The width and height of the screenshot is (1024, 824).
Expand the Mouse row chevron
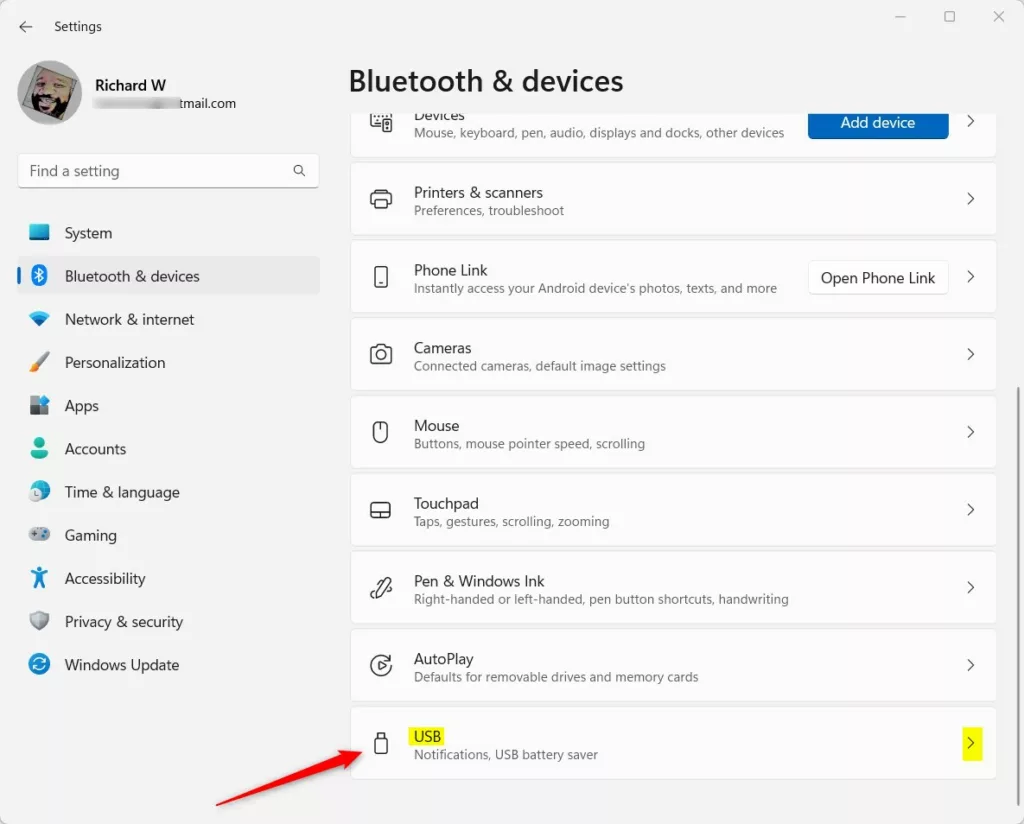[x=971, y=432]
